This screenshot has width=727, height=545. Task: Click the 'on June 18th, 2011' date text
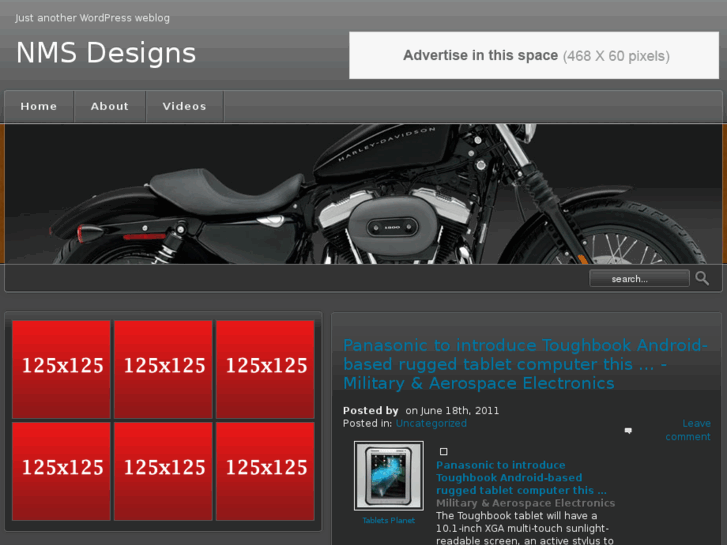point(452,411)
